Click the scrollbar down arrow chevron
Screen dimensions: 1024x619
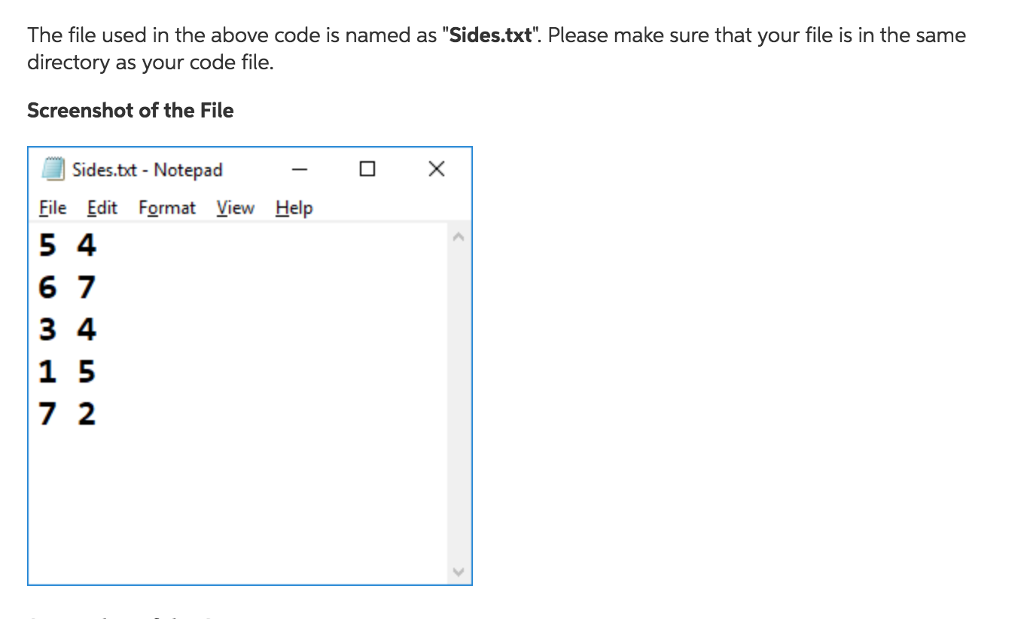[459, 570]
